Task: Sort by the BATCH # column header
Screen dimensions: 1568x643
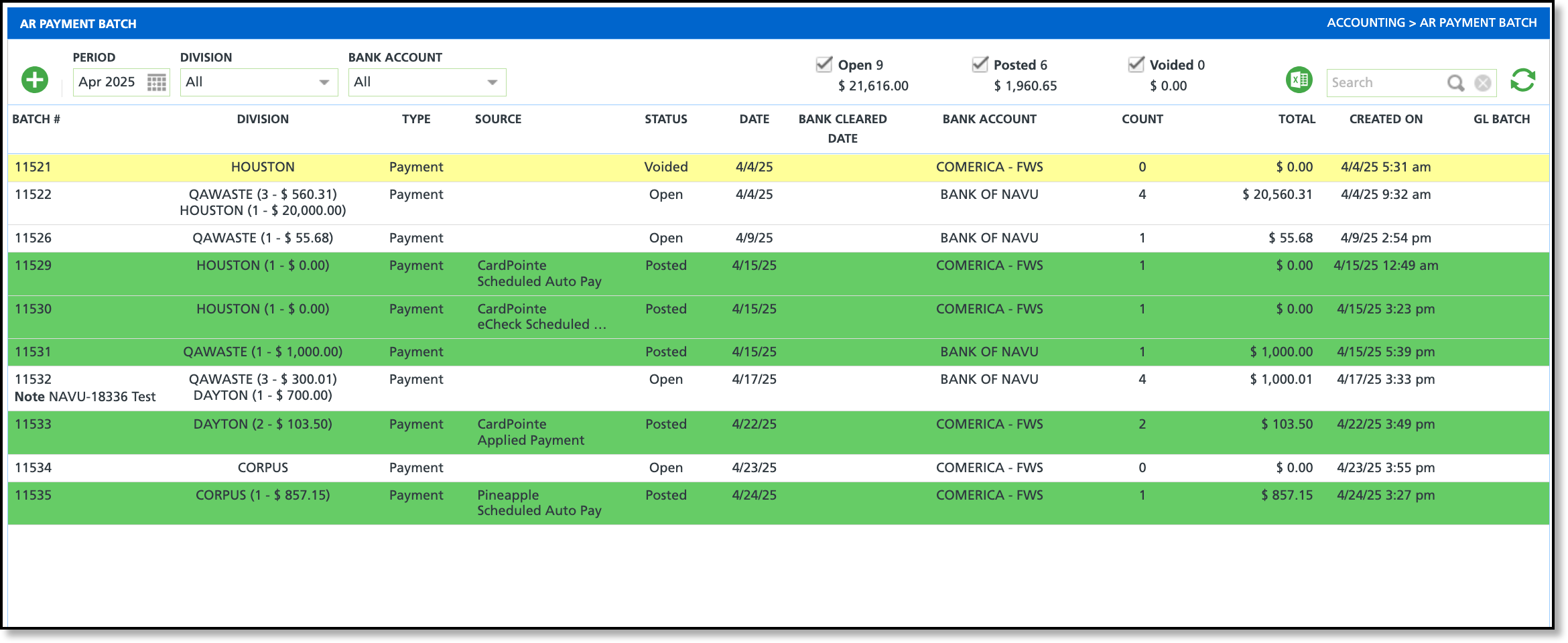Action: point(36,119)
